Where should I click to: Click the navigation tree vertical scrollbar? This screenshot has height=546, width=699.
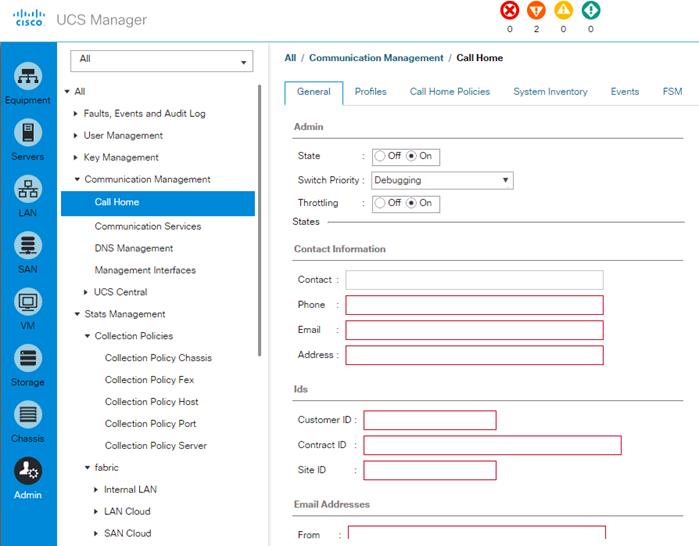click(x=259, y=220)
